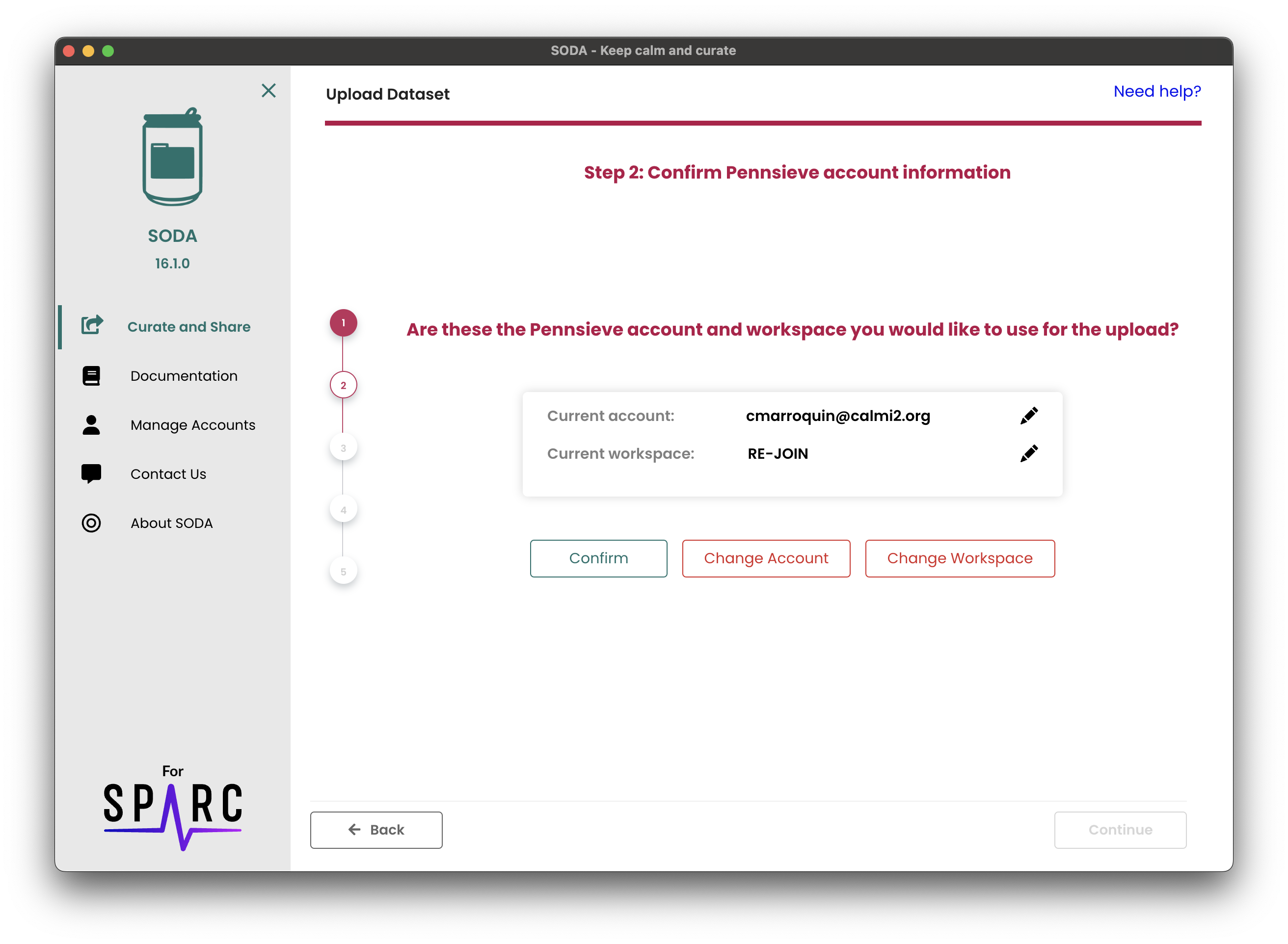Screen dimensions: 1288x944
Task: Click the Current account: label
Action: [611, 416]
